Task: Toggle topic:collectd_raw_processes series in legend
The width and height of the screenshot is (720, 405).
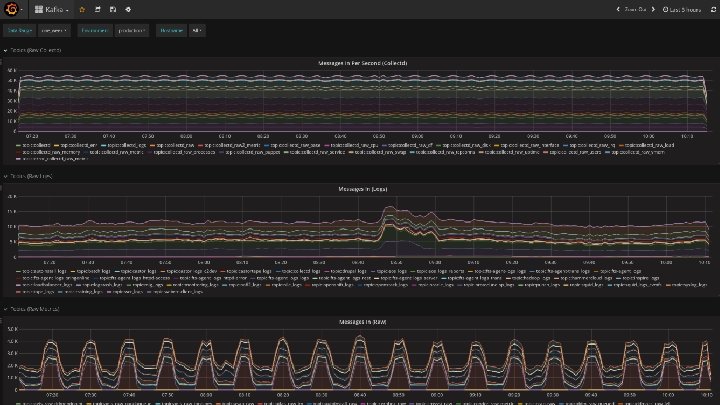Action: click(x=181, y=152)
